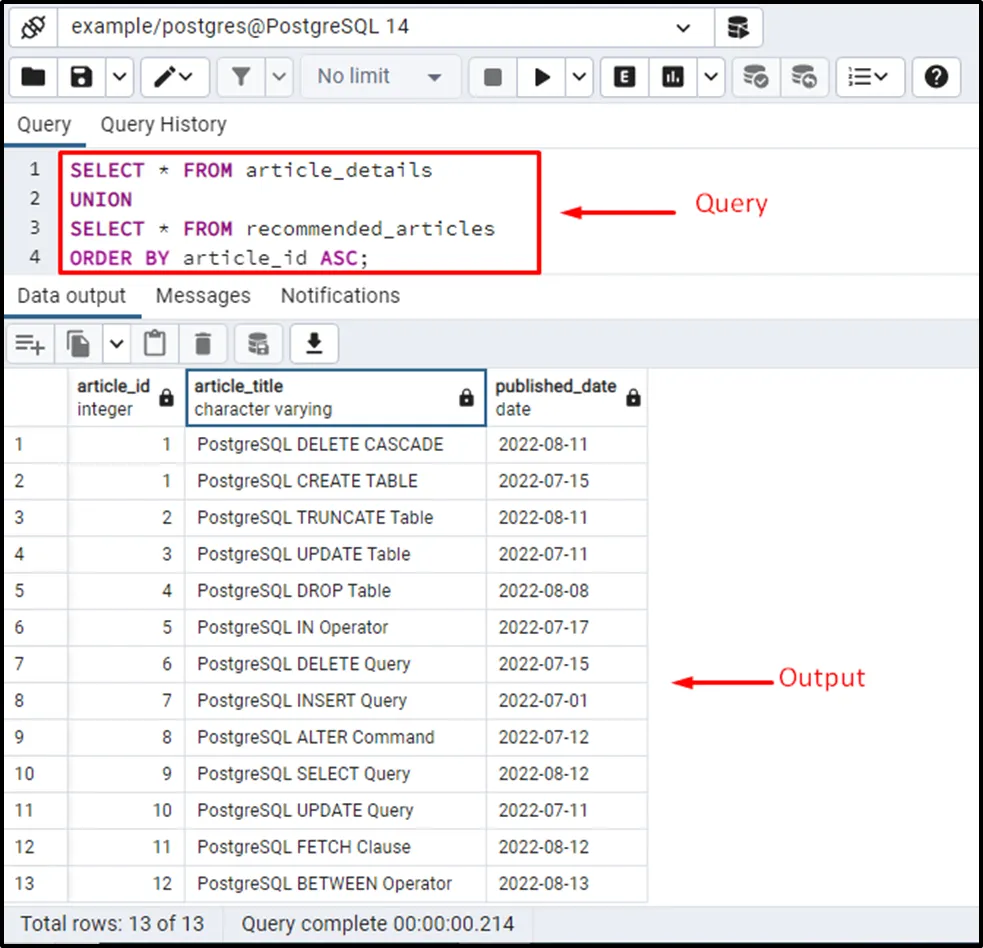Click the Delete row trash icon

pos(203,344)
